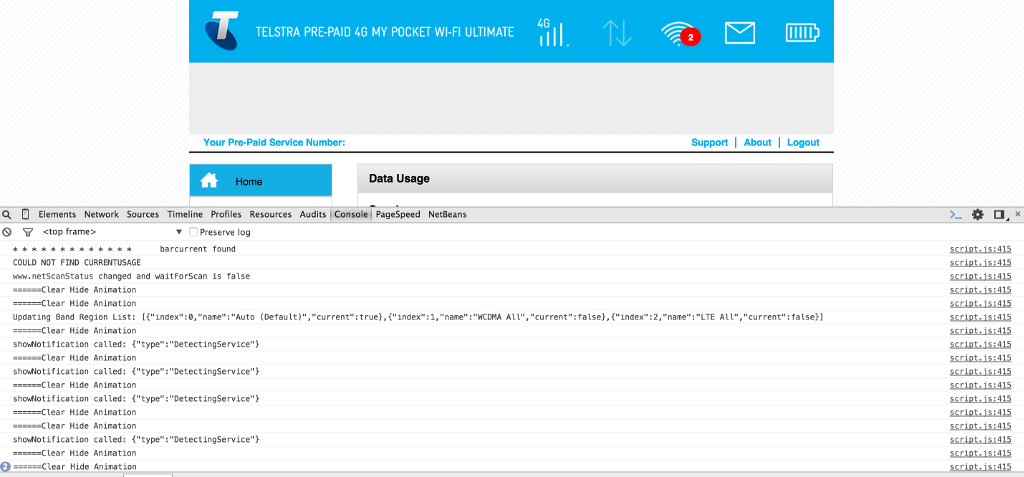Open script.js:415 link for COULD NOT FIND CURRENTUSAGE
Screen dimensions: 1024x477
[980, 263]
